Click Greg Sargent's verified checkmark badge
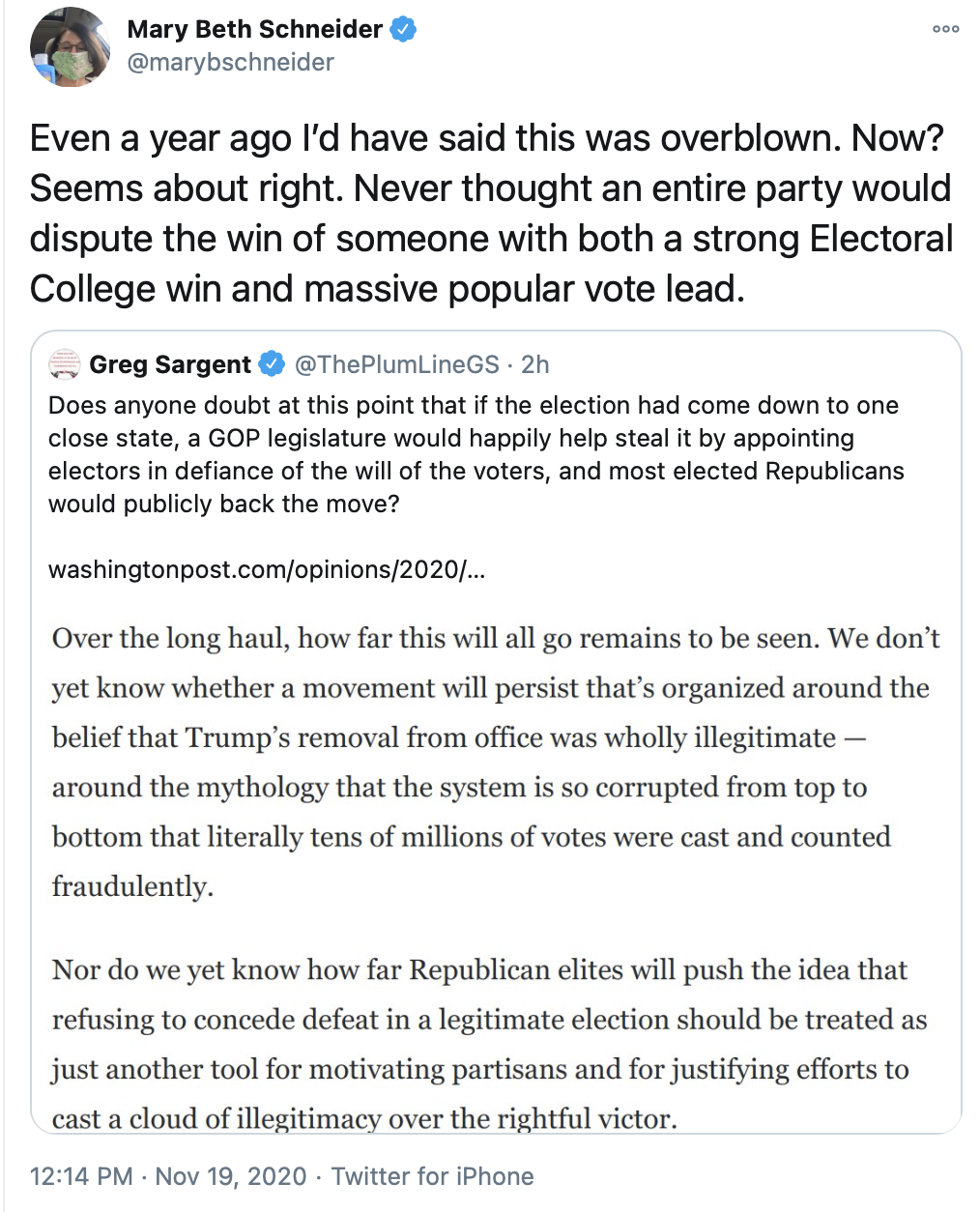Viewport: 980px width, 1212px height. 273,364
